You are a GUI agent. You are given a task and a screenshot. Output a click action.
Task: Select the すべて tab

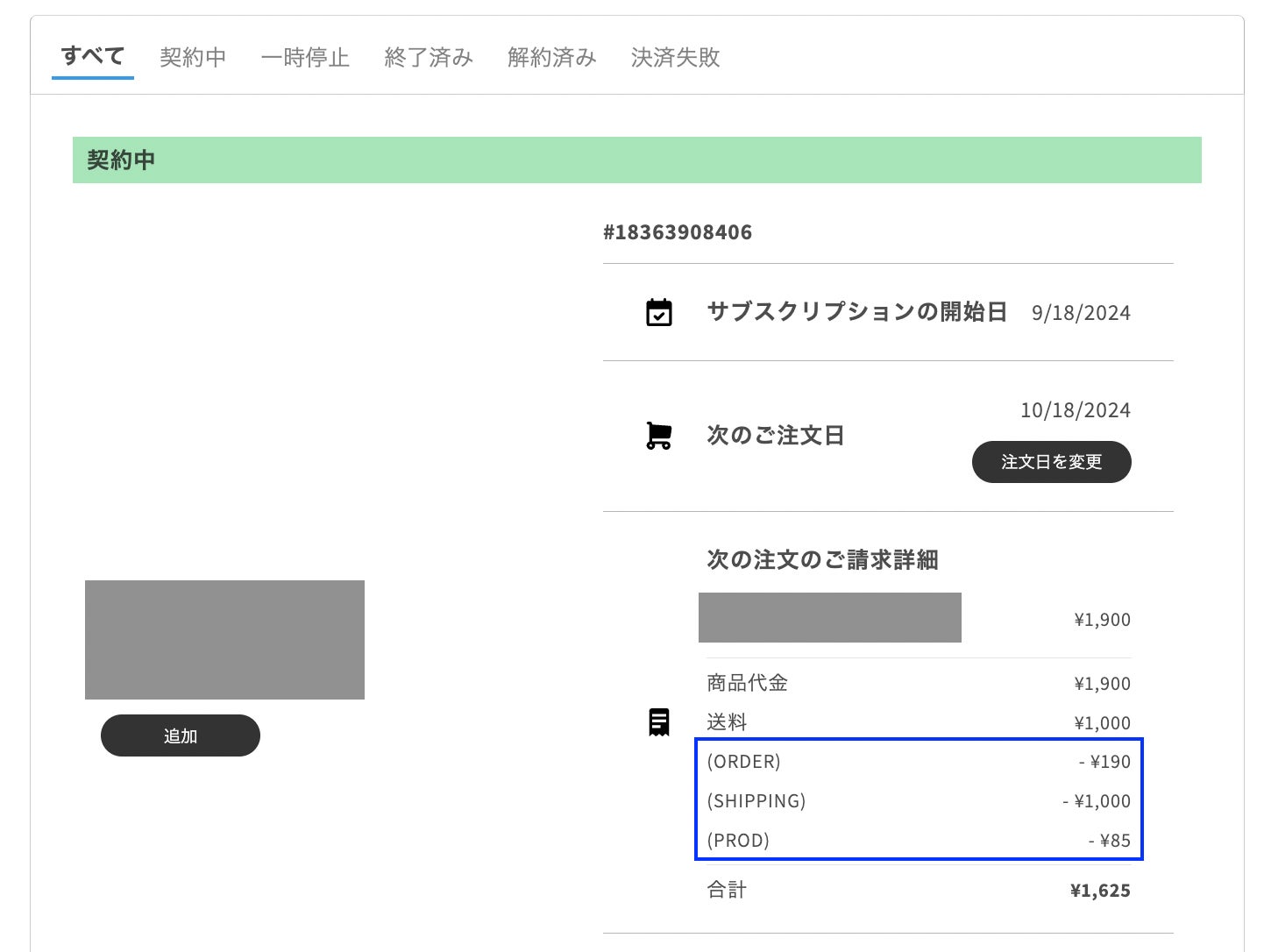(x=93, y=57)
